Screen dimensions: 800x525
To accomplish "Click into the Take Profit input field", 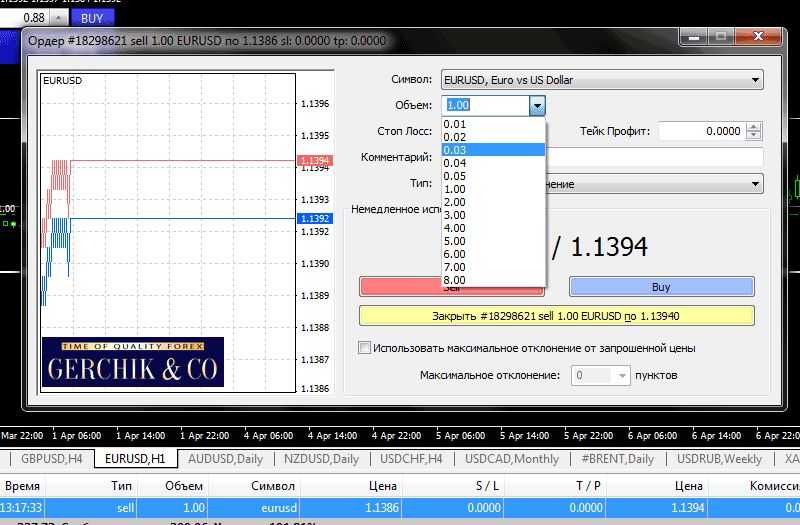I will tap(700, 131).
